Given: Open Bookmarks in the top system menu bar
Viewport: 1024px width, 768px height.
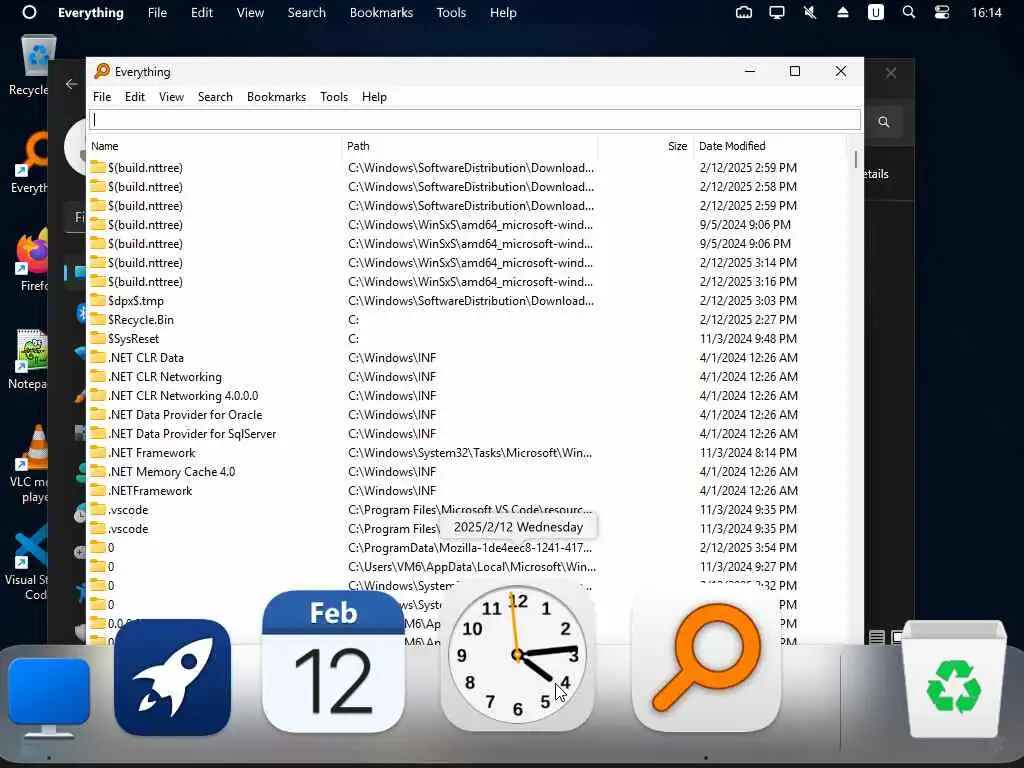Looking at the screenshot, I should [381, 12].
